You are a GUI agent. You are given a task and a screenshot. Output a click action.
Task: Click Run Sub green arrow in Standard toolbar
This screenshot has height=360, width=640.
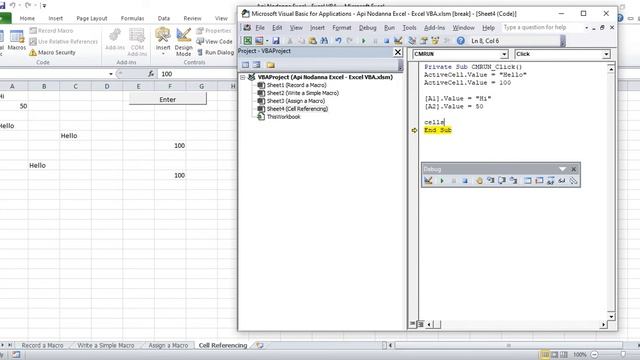[x=363, y=40]
